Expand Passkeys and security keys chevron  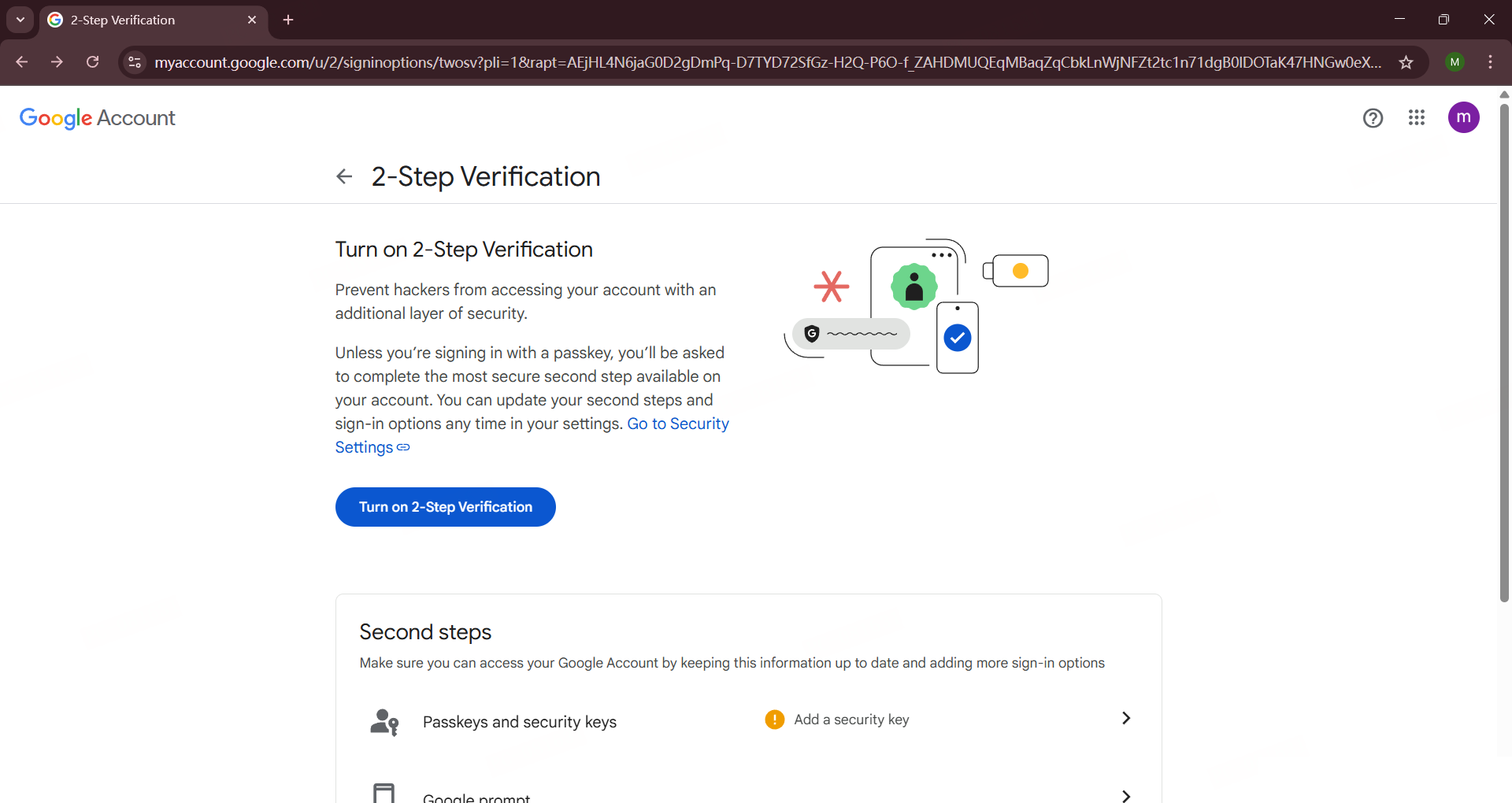1125,718
